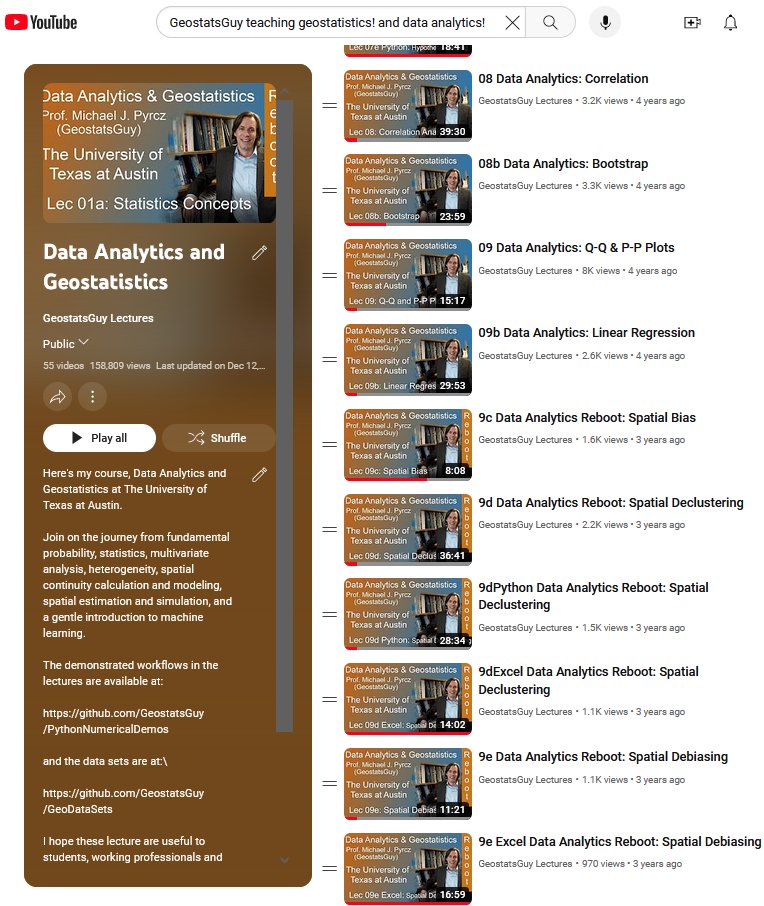
Task: Grab the reorder handle for 9c Spatial Bias
Action: 329,444
